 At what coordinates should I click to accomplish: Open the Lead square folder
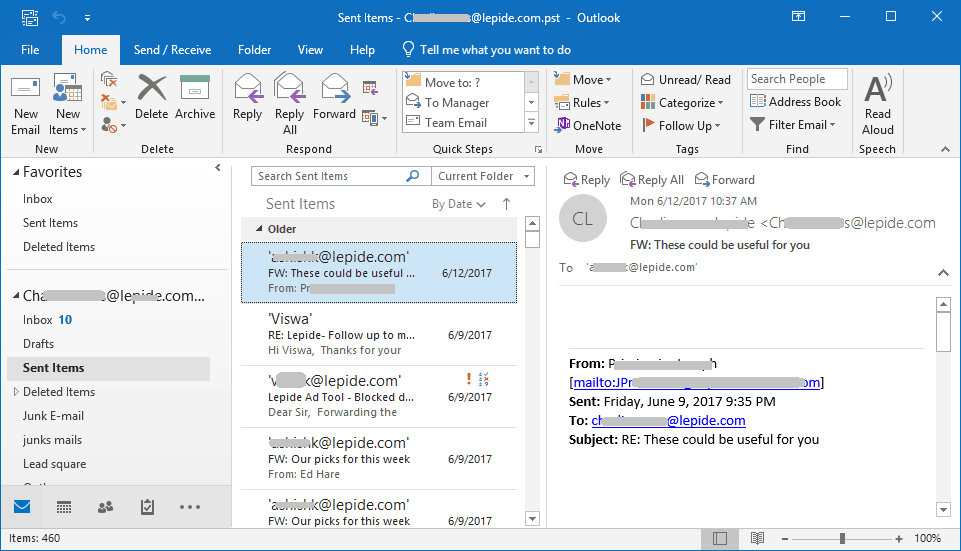55,464
